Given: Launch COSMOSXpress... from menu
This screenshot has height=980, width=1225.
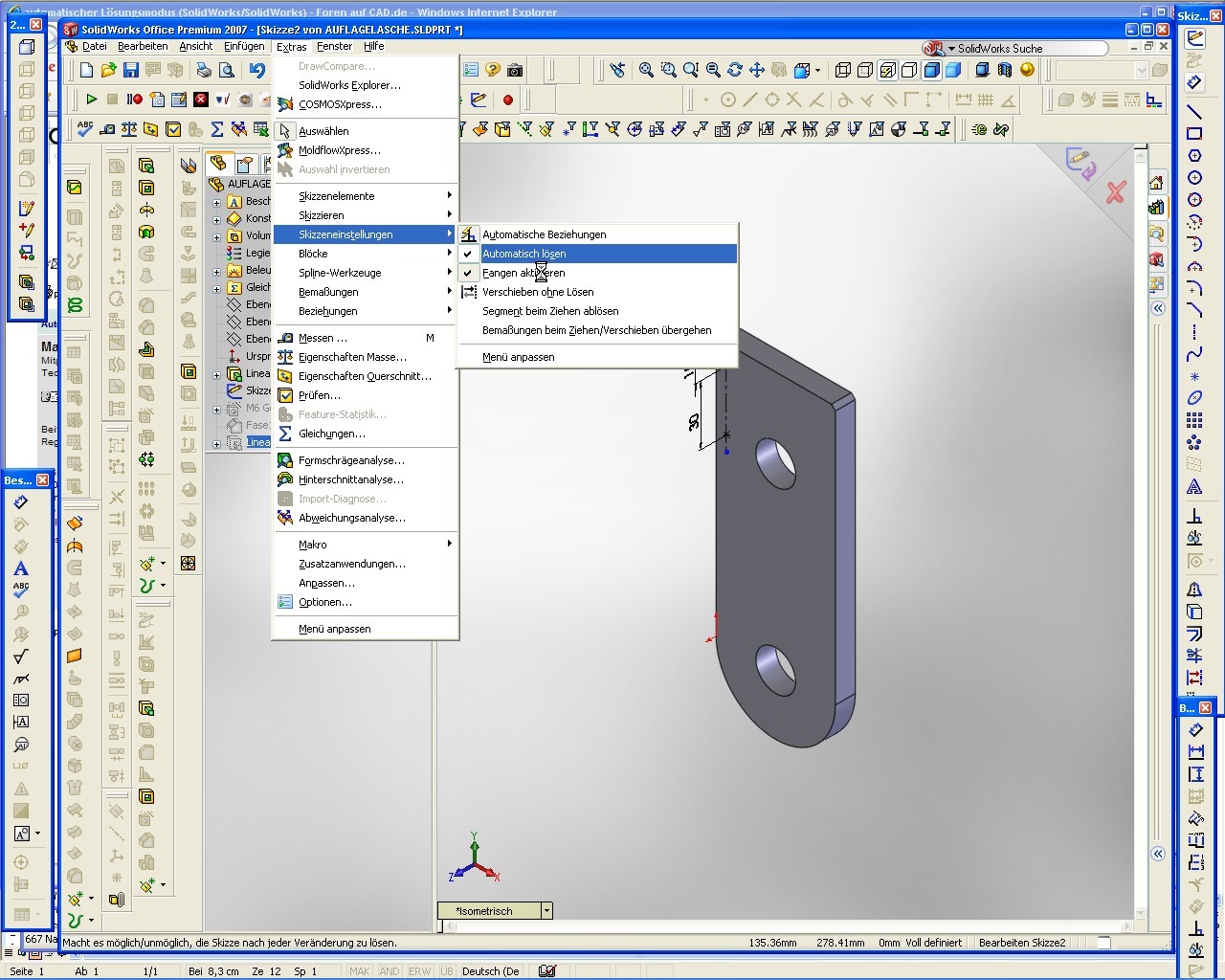Looking at the screenshot, I should [366, 104].
